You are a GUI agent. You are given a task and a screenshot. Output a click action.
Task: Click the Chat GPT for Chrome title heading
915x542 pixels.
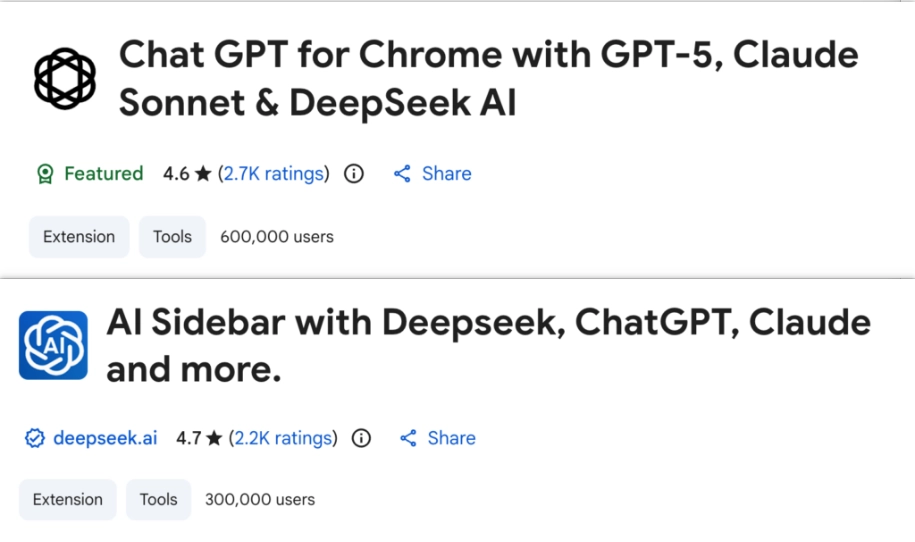pyautogui.click(x=488, y=79)
